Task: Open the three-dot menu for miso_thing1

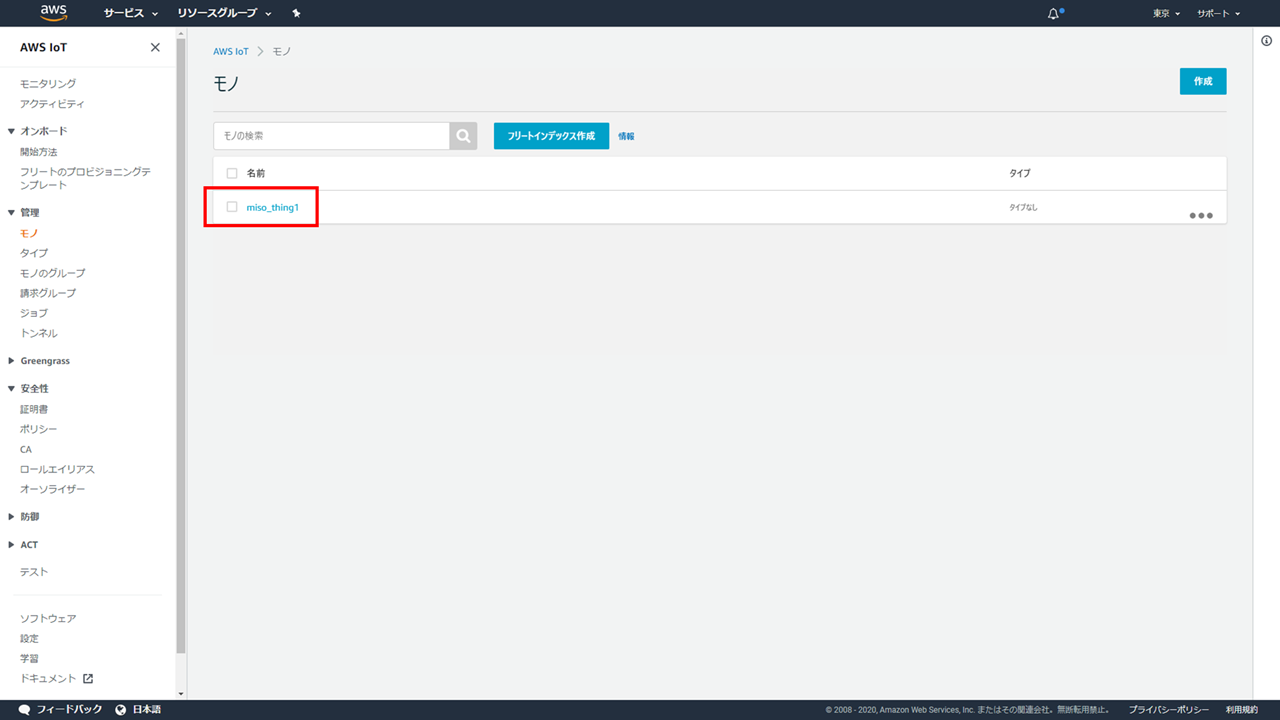Action: tap(1200, 216)
